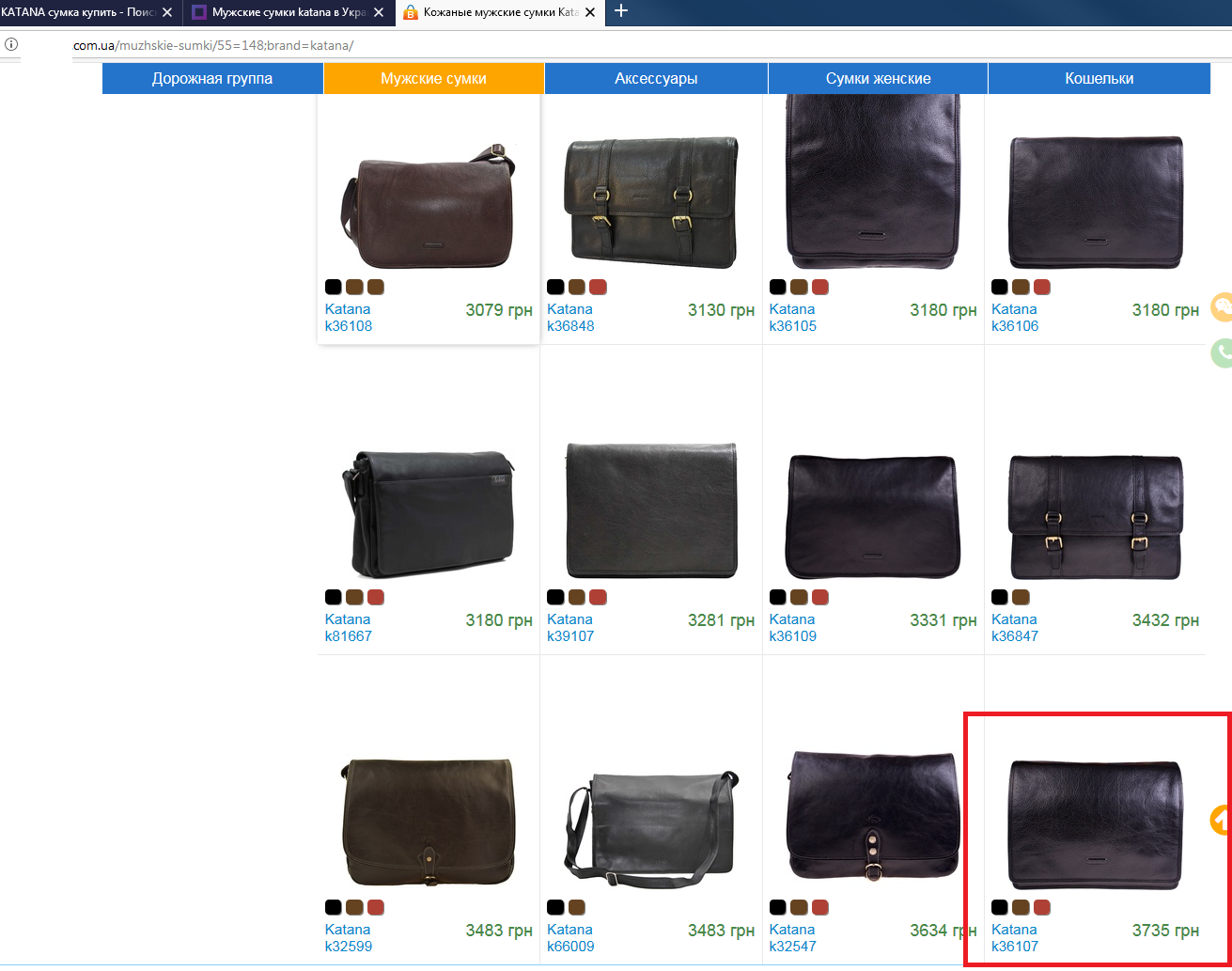Screen dimensions: 1232x971
Task: Pick the black swatch for k66009
Action: [555, 907]
